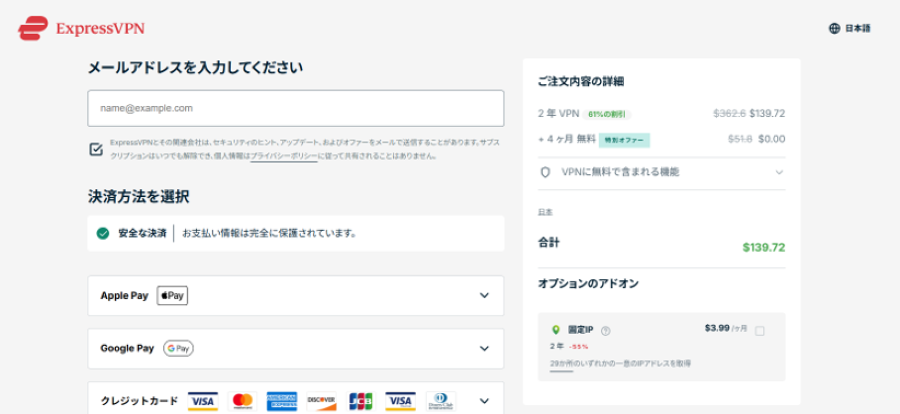The width and height of the screenshot is (900, 414).
Task: Open the プライバシーポリシー link
Action: pyautogui.click(x=283, y=156)
